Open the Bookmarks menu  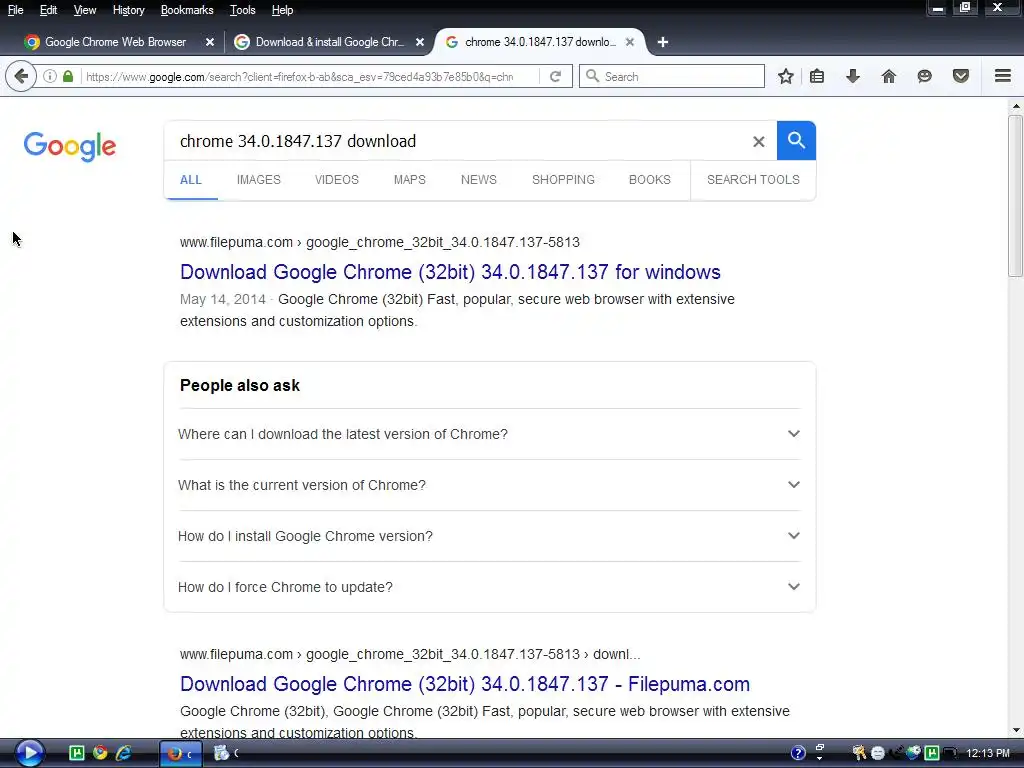click(187, 10)
